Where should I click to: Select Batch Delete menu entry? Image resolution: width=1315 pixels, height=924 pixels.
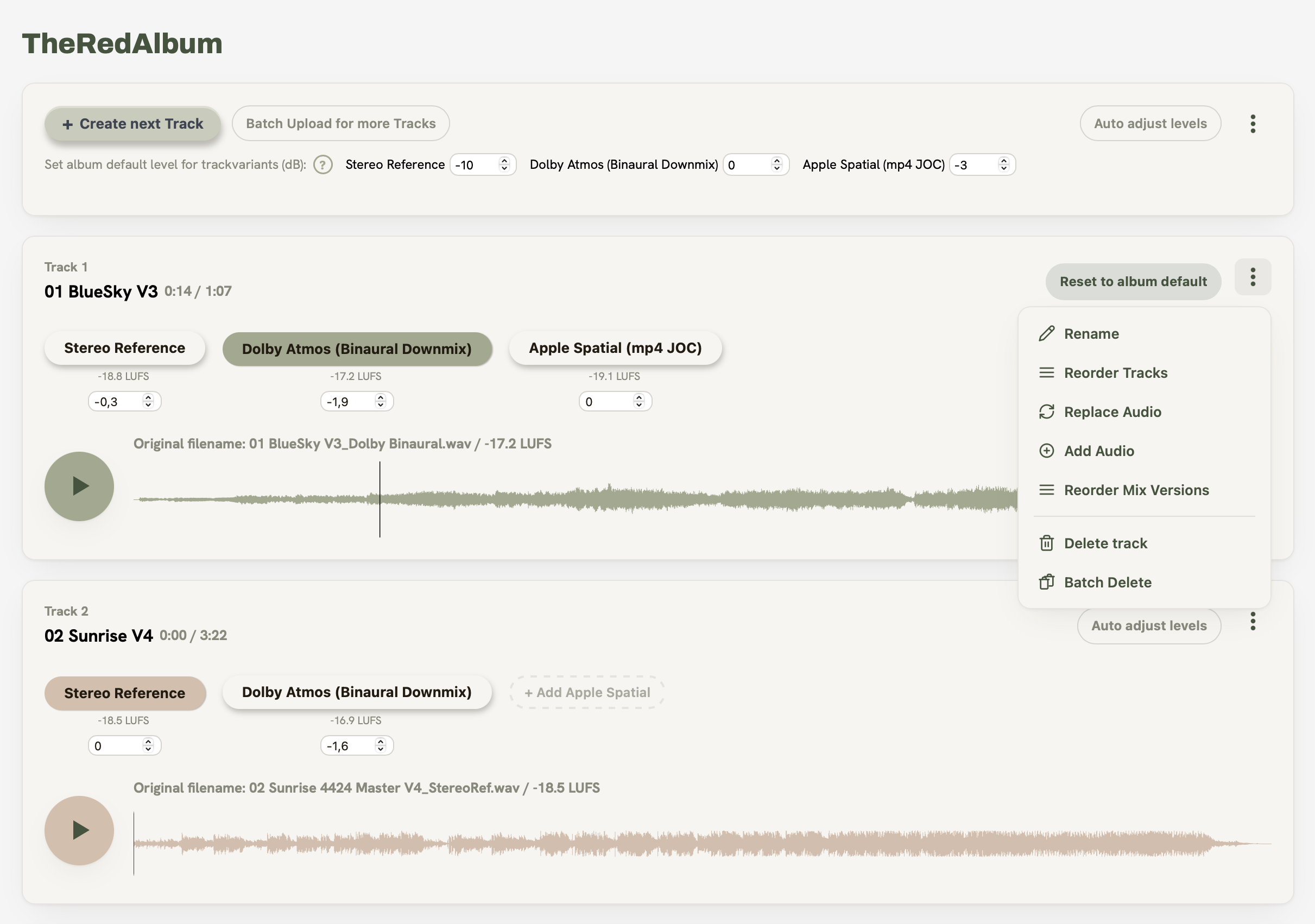(x=1145, y=583)
